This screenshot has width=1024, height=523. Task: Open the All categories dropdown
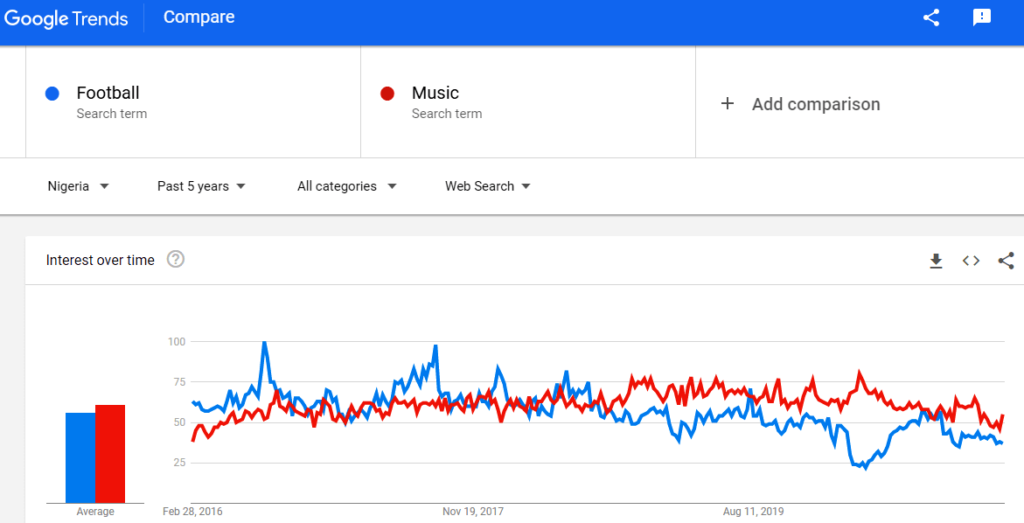tap(346, 186)
